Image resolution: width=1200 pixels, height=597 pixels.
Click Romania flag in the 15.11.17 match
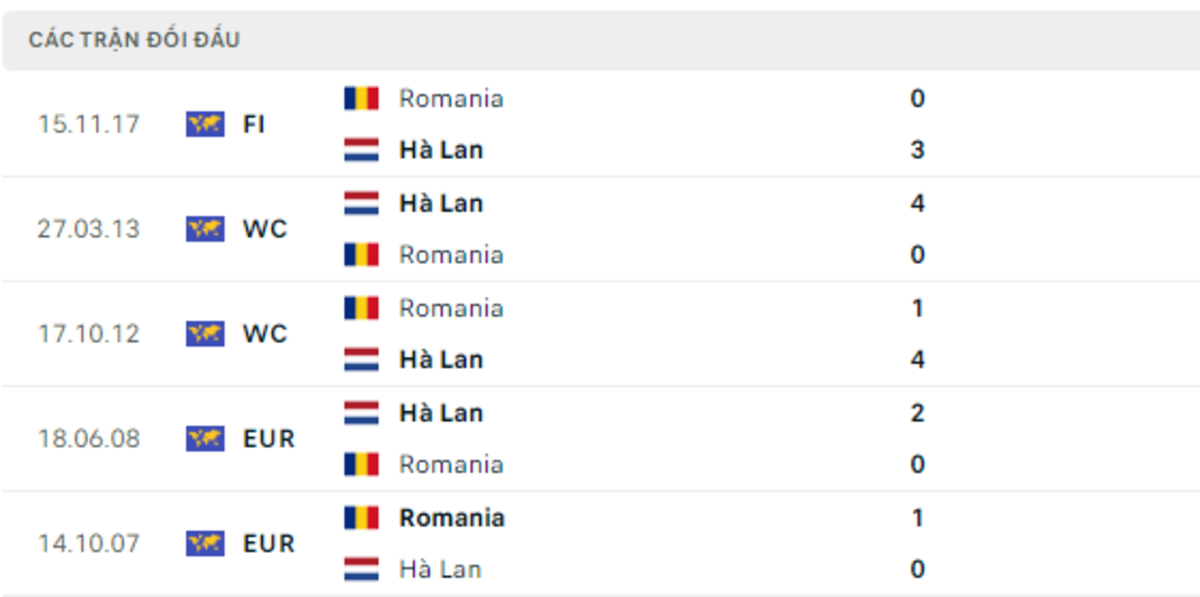click(361, 98)
